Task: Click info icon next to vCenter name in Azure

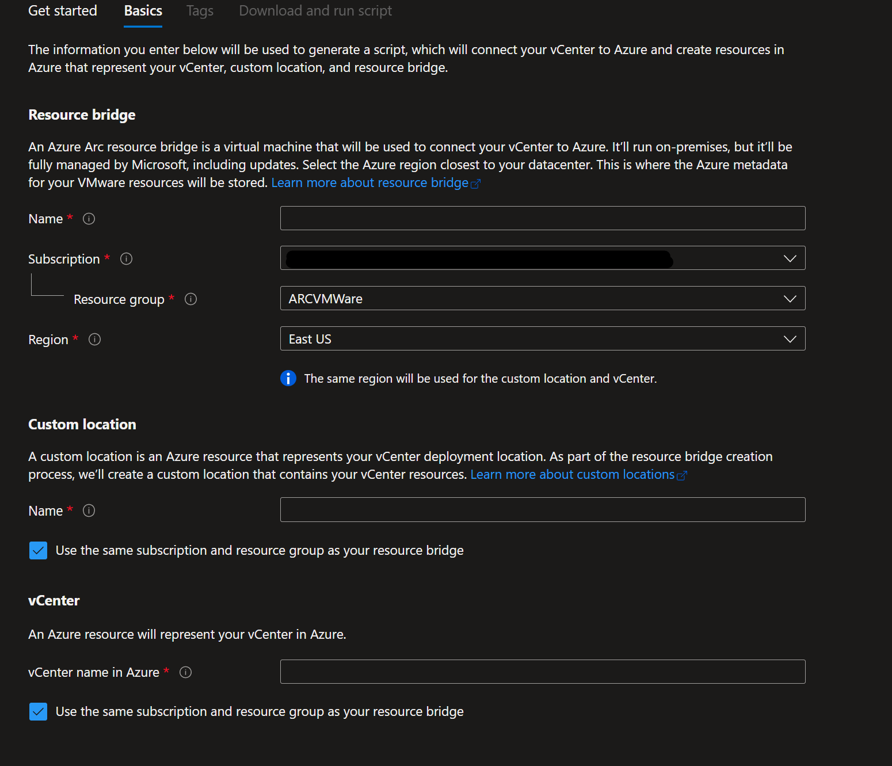Action: click(185, 672)
